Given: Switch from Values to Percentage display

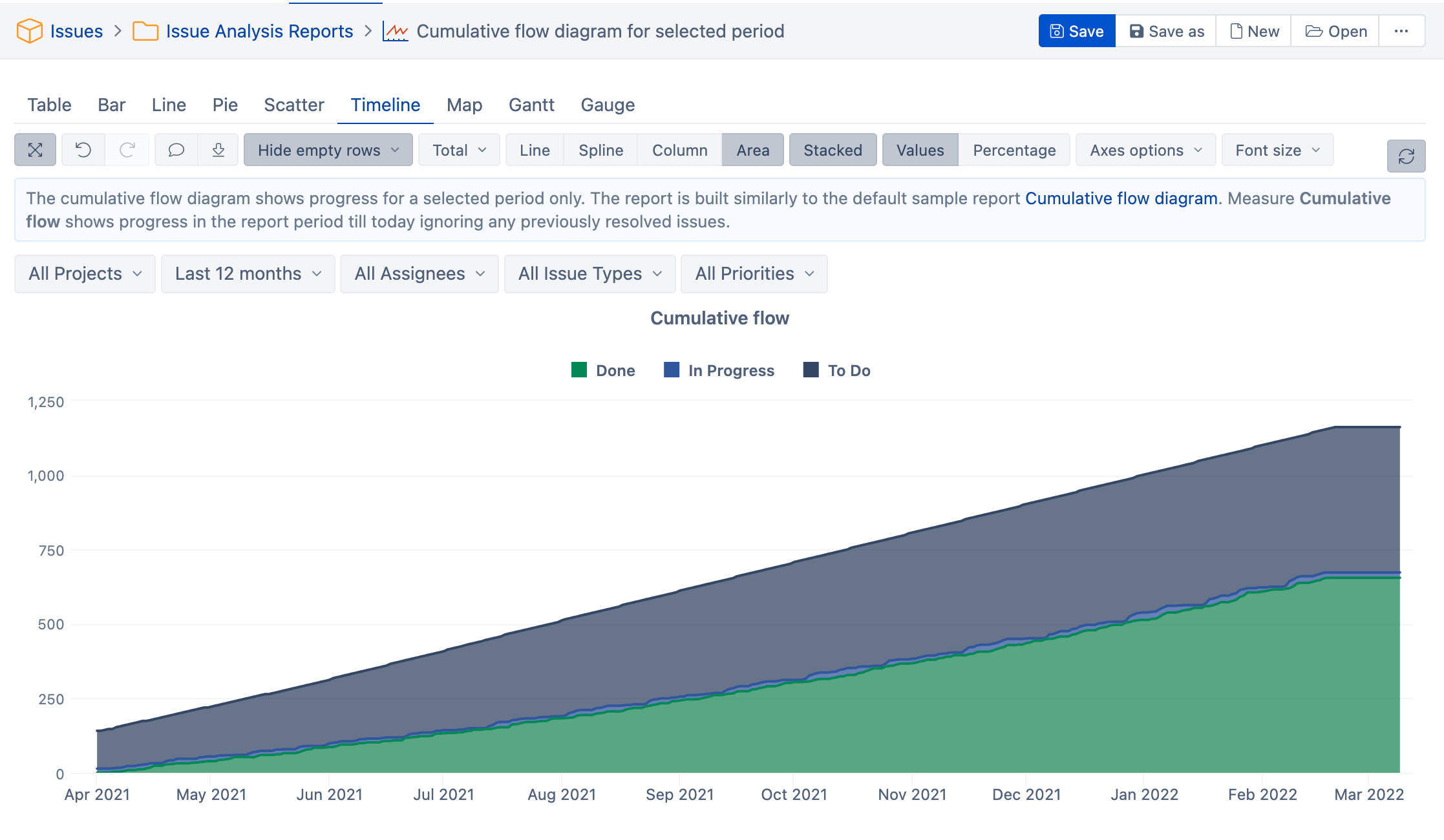Looking at the screenshot, I should coord(1014,149).
